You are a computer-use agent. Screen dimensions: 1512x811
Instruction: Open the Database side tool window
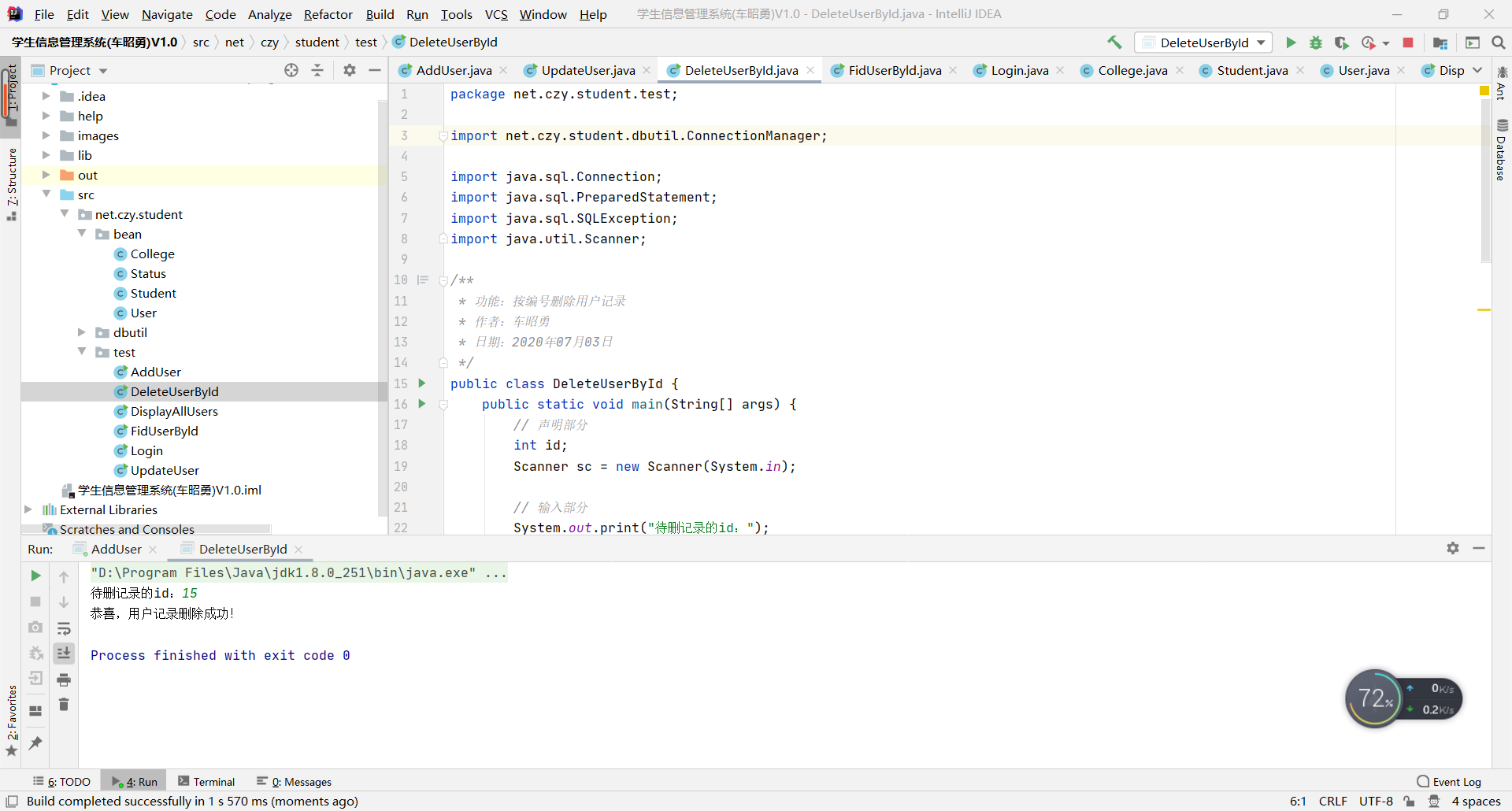[x=1502, y=150]
